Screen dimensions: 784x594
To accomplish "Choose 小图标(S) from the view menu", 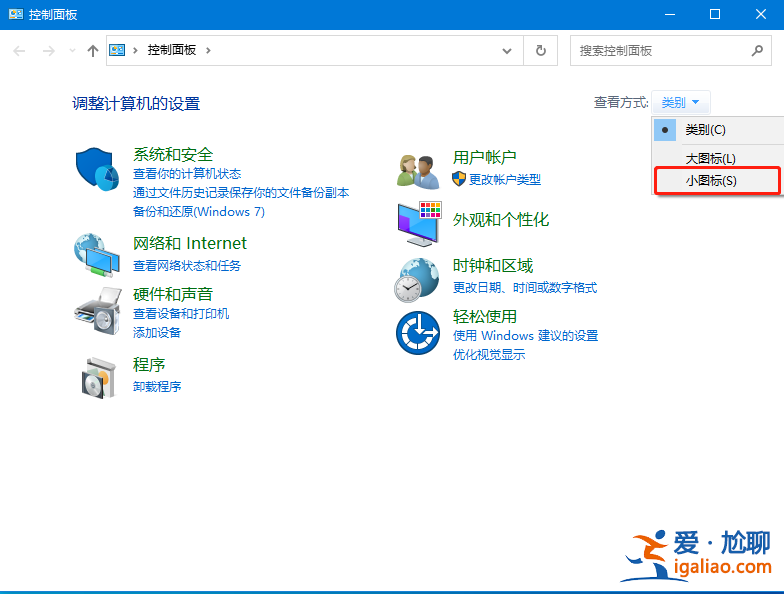I will coord(718,180).
